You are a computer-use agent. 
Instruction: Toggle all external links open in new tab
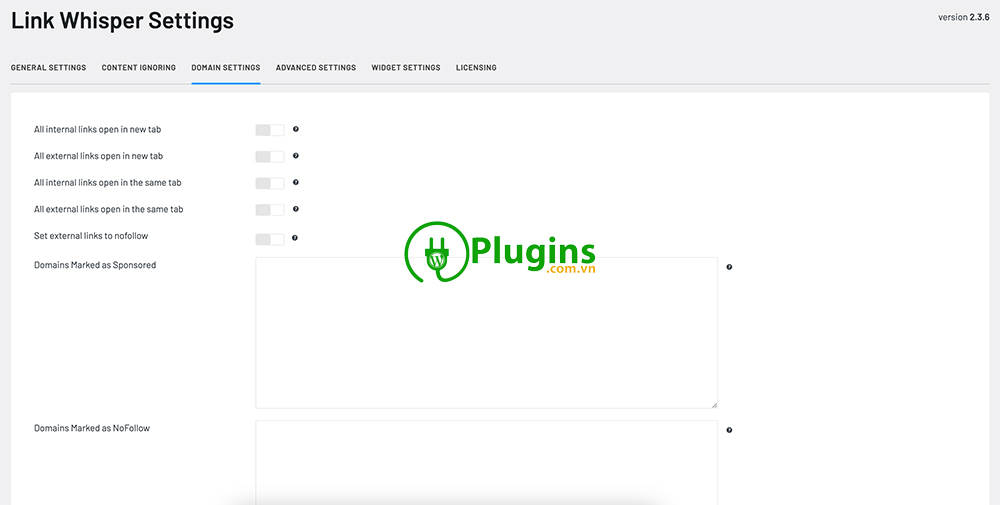coord(270,157)
